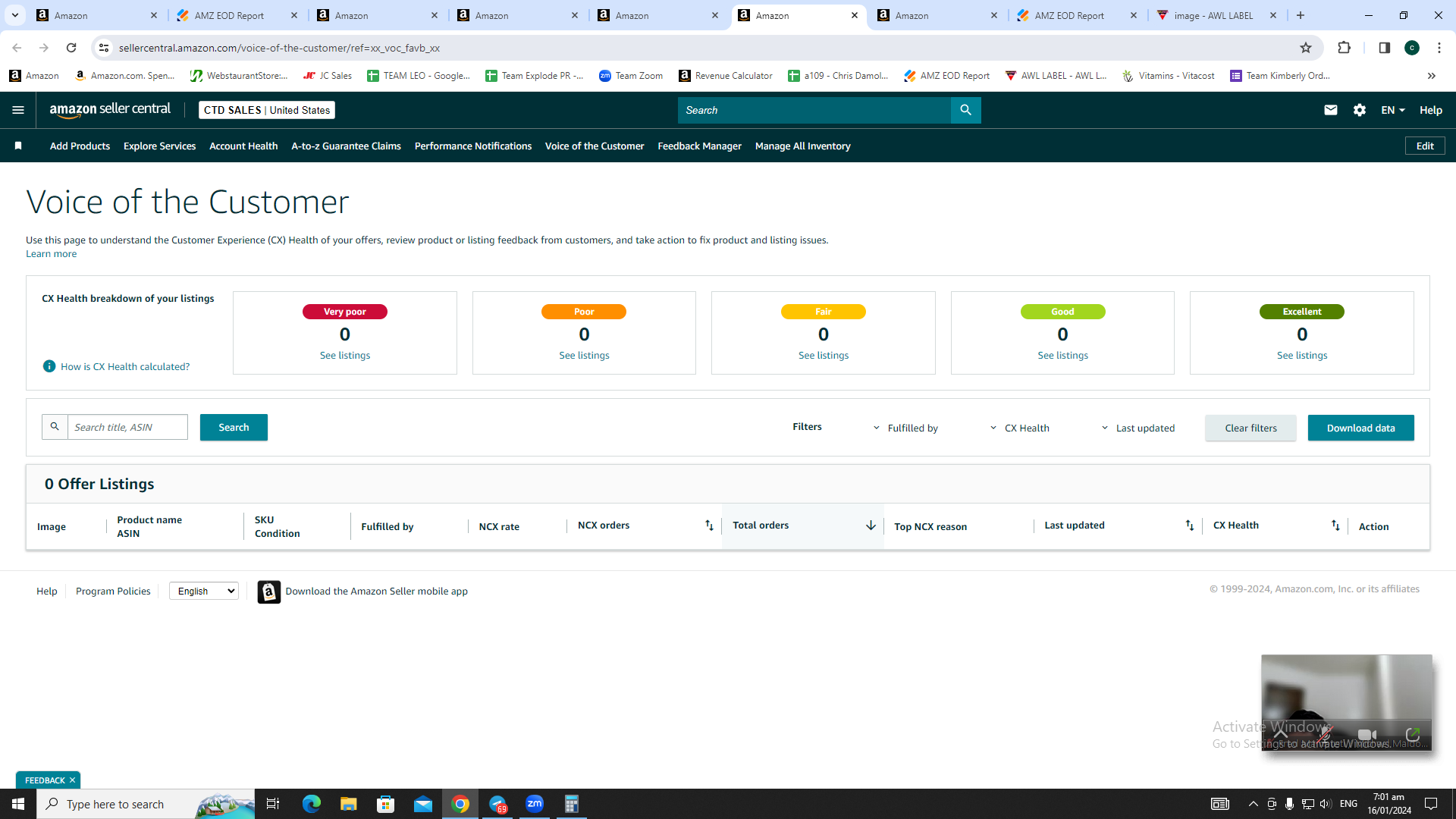Expand the Last updated filter
The width and height of the screenshot is (1456, 819).
1138,428
